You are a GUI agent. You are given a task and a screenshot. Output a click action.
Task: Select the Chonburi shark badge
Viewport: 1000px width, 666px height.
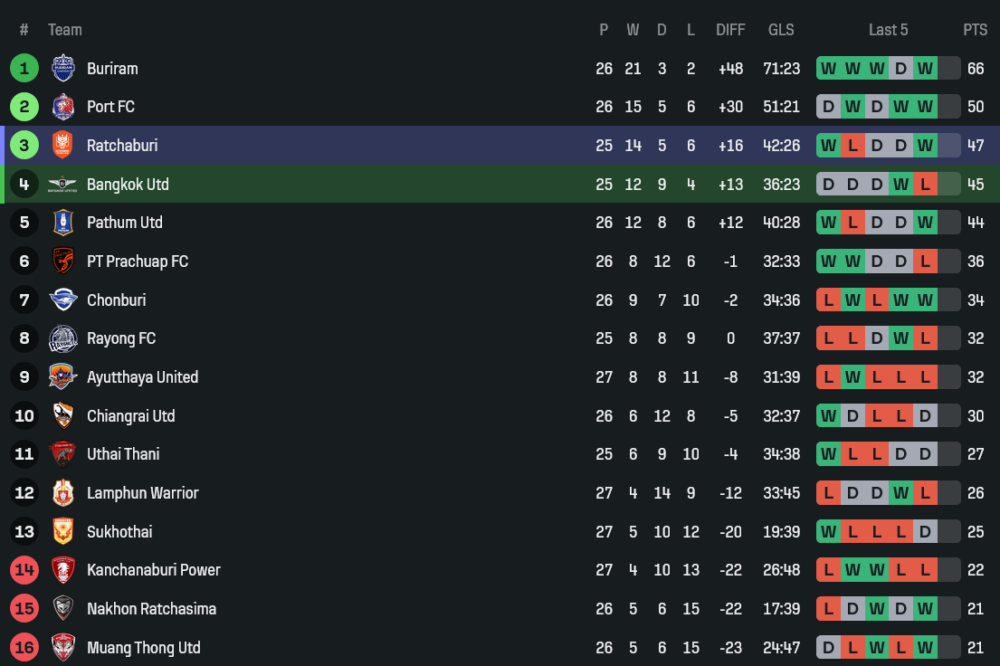pyautogui.click(x=63, y=300)
